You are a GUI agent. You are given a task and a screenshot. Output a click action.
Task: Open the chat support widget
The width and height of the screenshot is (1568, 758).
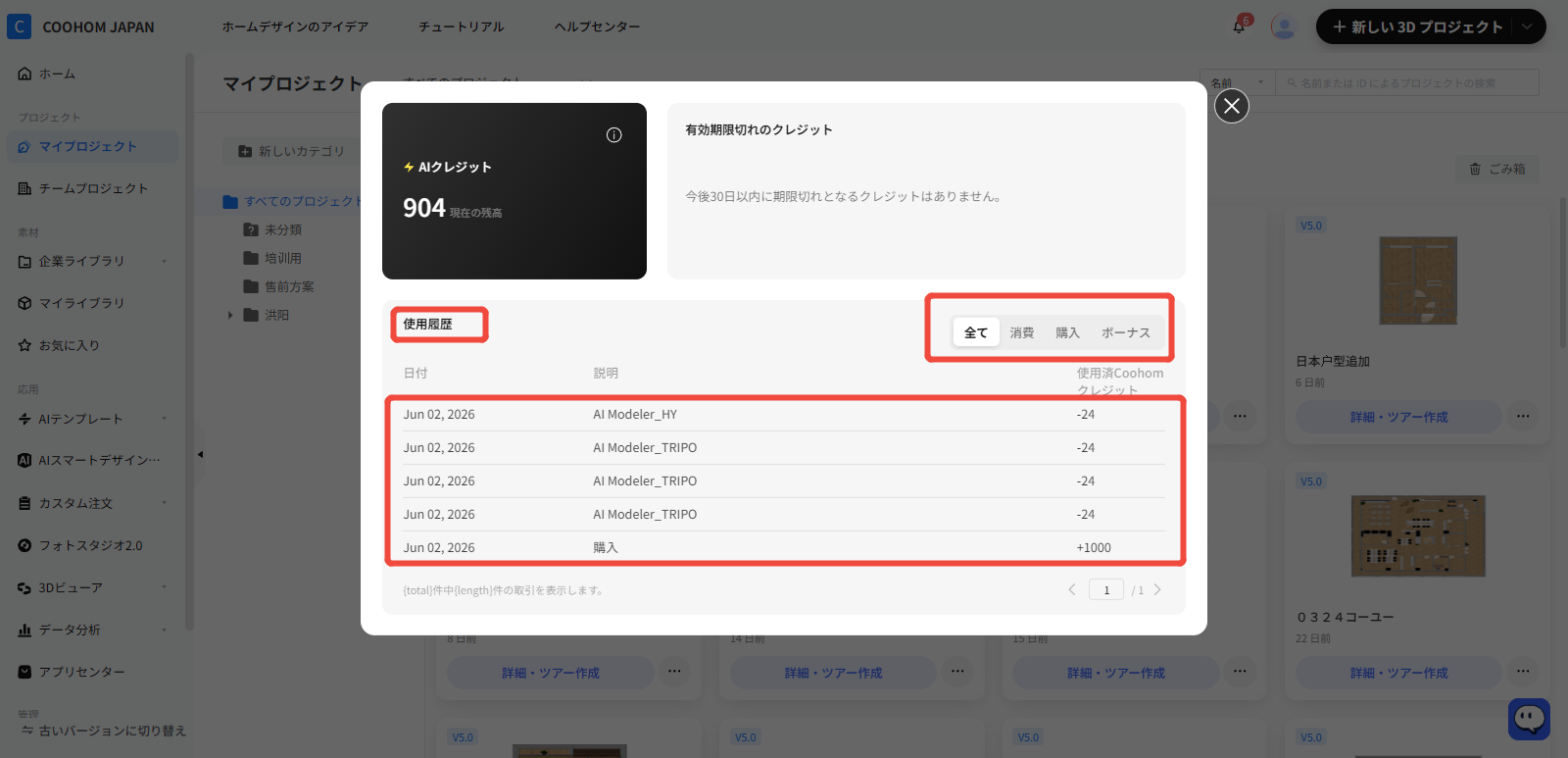point(1529,719)
